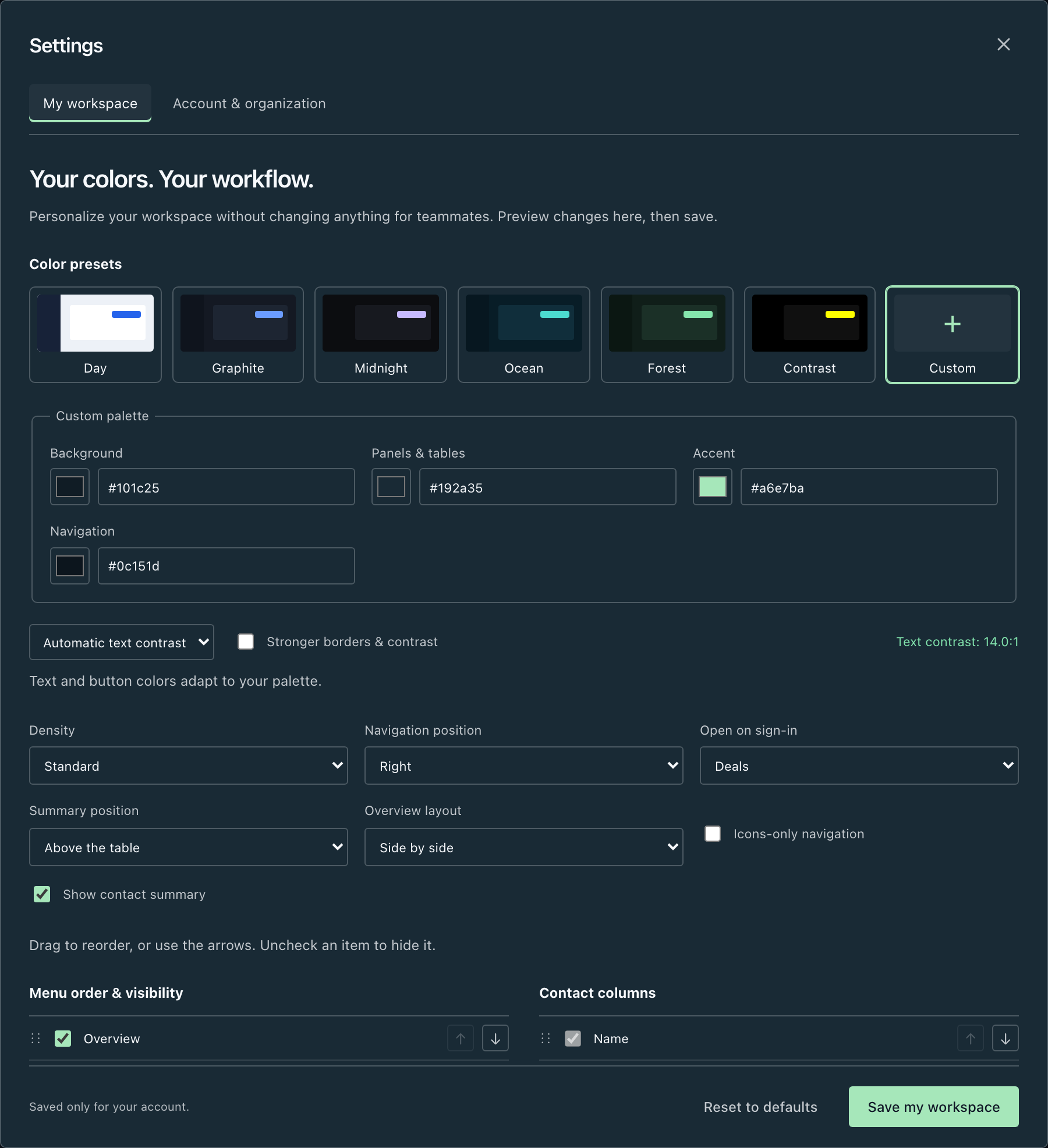Switch to My workspace tab
The image size is (1048, 1148).
pos(90,103)
